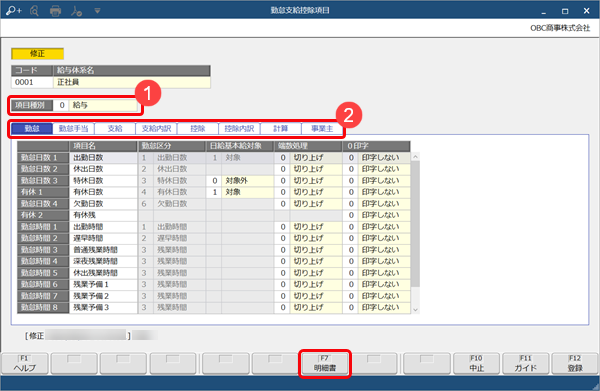Screen dimensions: 600x391
Task: Select 残業予備 1 item name cell
Action: click(103, 284)
